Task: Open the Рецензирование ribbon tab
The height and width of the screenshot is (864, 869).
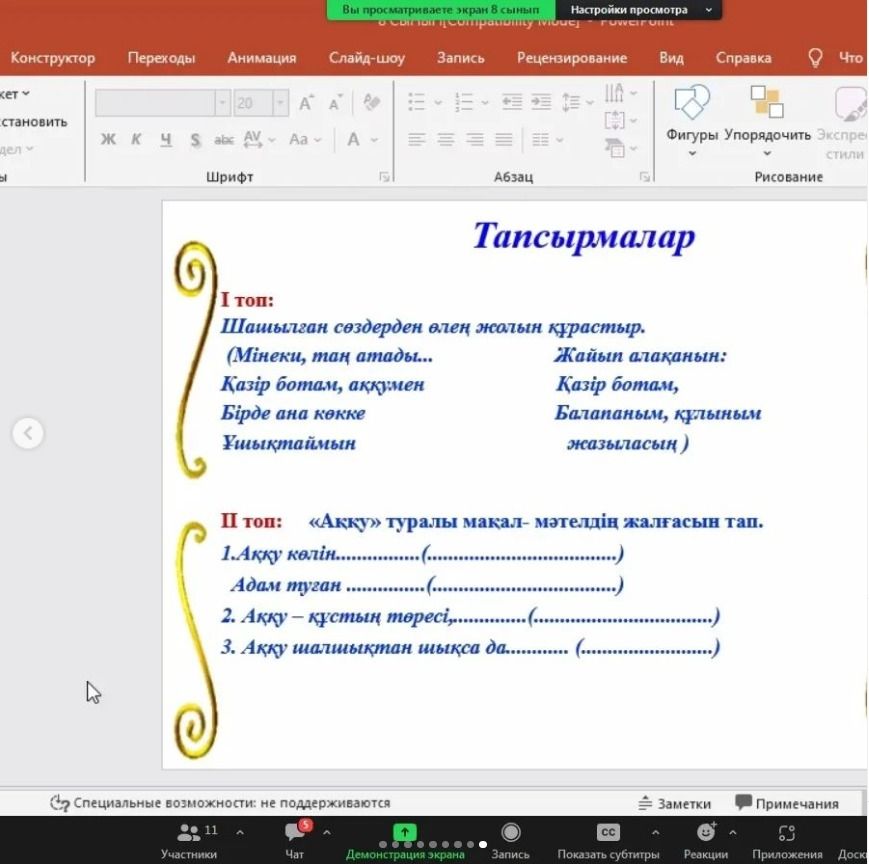Action: [572, 58]
